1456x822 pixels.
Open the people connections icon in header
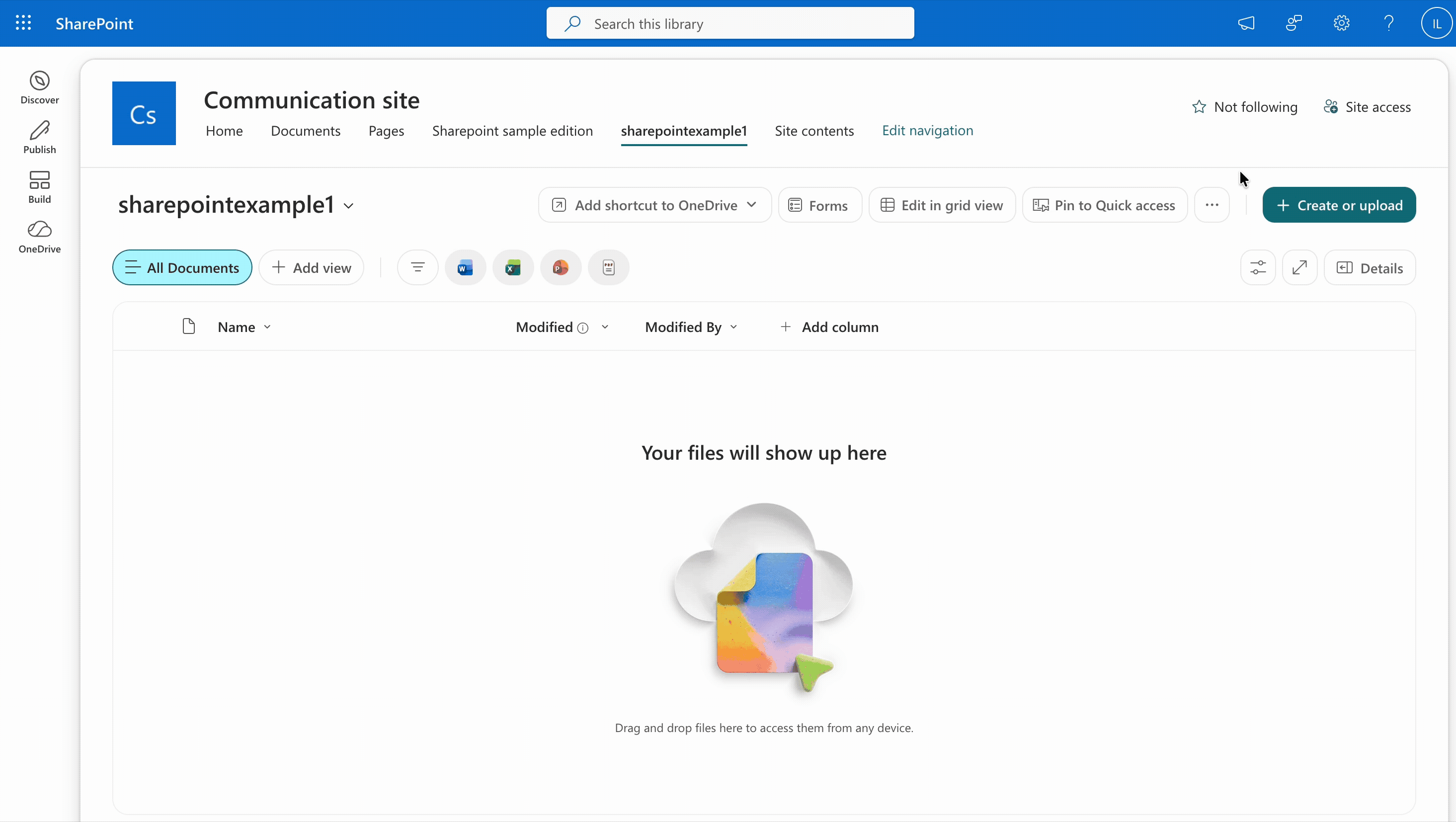(1294, 23)
